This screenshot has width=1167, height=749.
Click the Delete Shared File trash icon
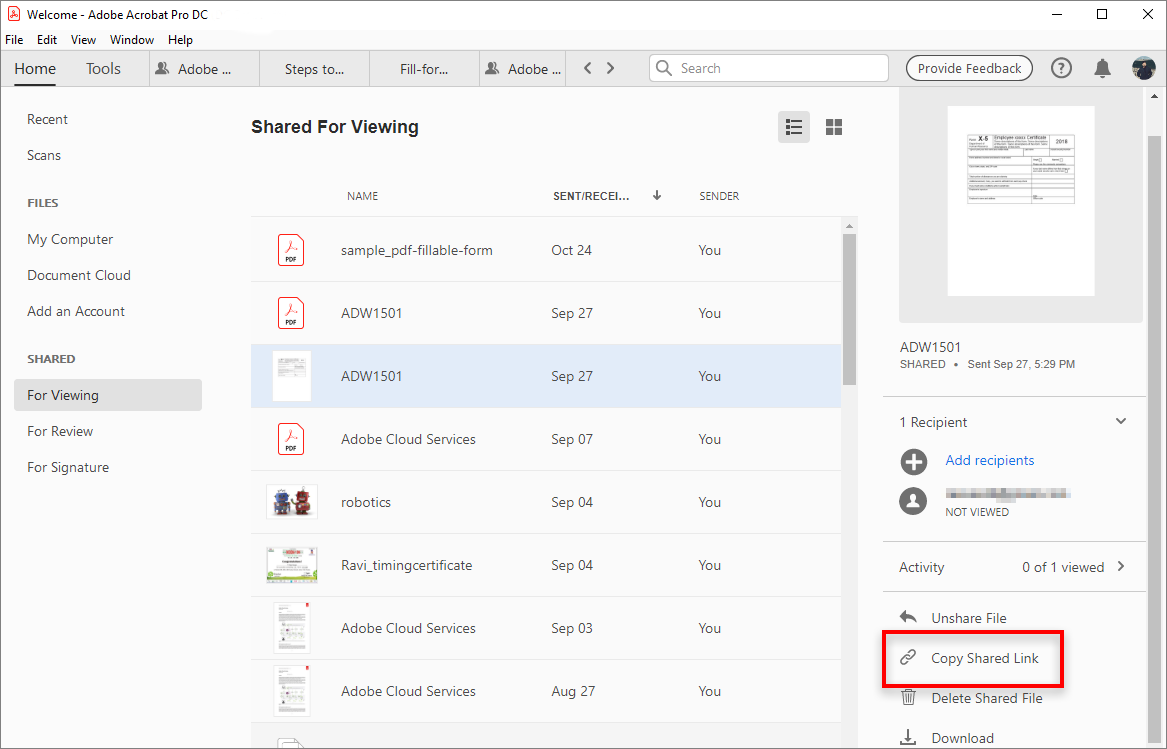908,698
